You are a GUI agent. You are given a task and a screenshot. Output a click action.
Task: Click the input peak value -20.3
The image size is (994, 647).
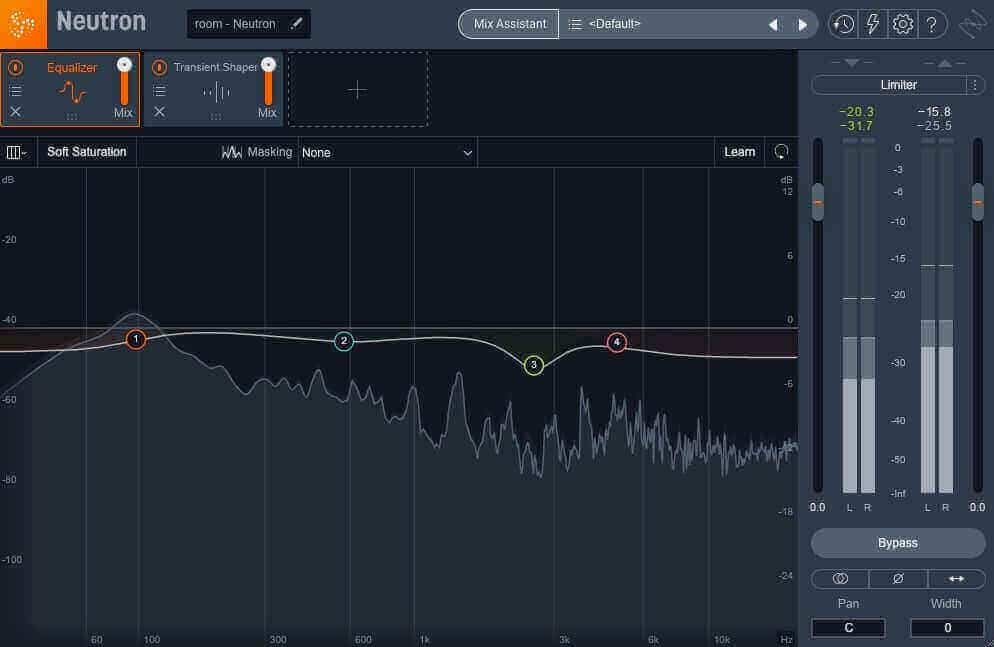point(856,112)
